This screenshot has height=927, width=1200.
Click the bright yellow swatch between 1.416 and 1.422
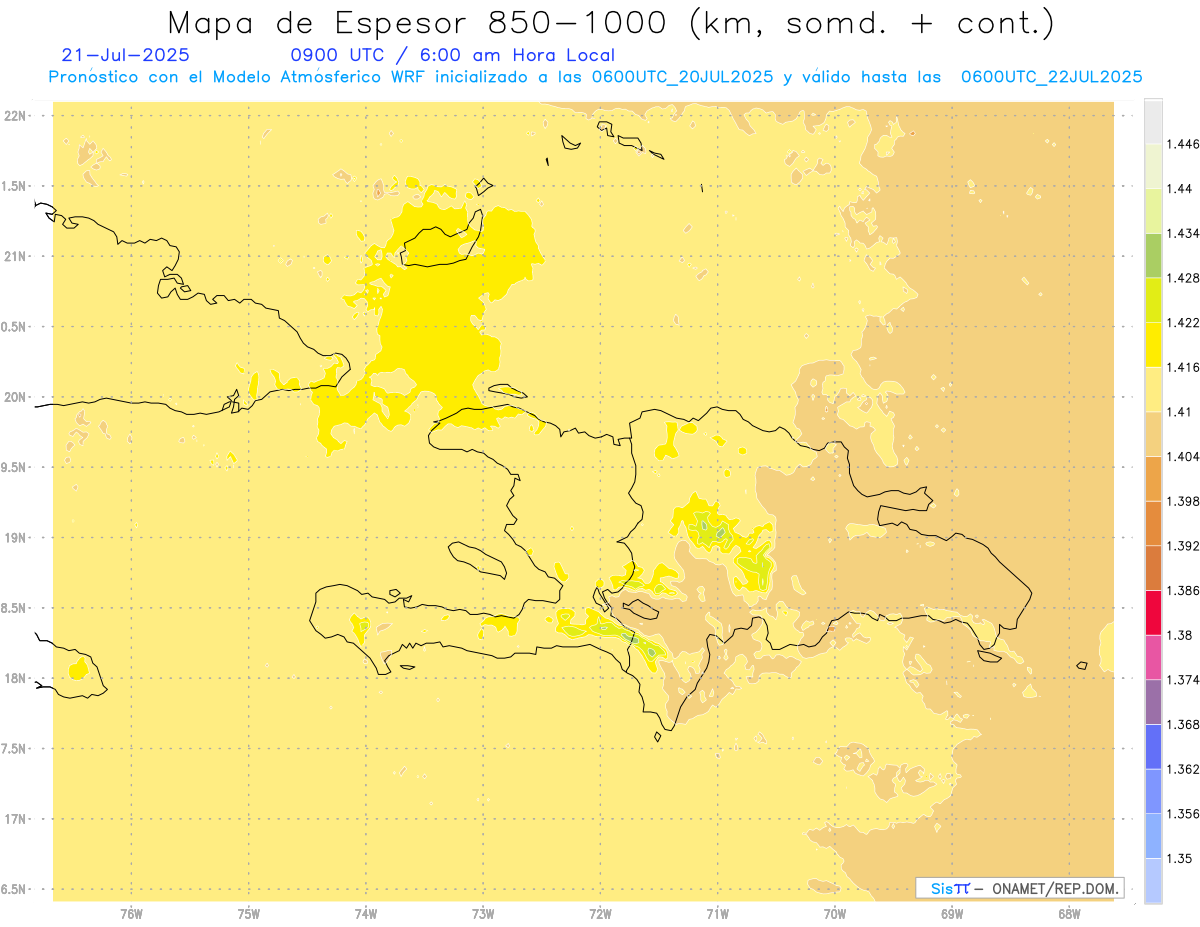point(1153,345)
